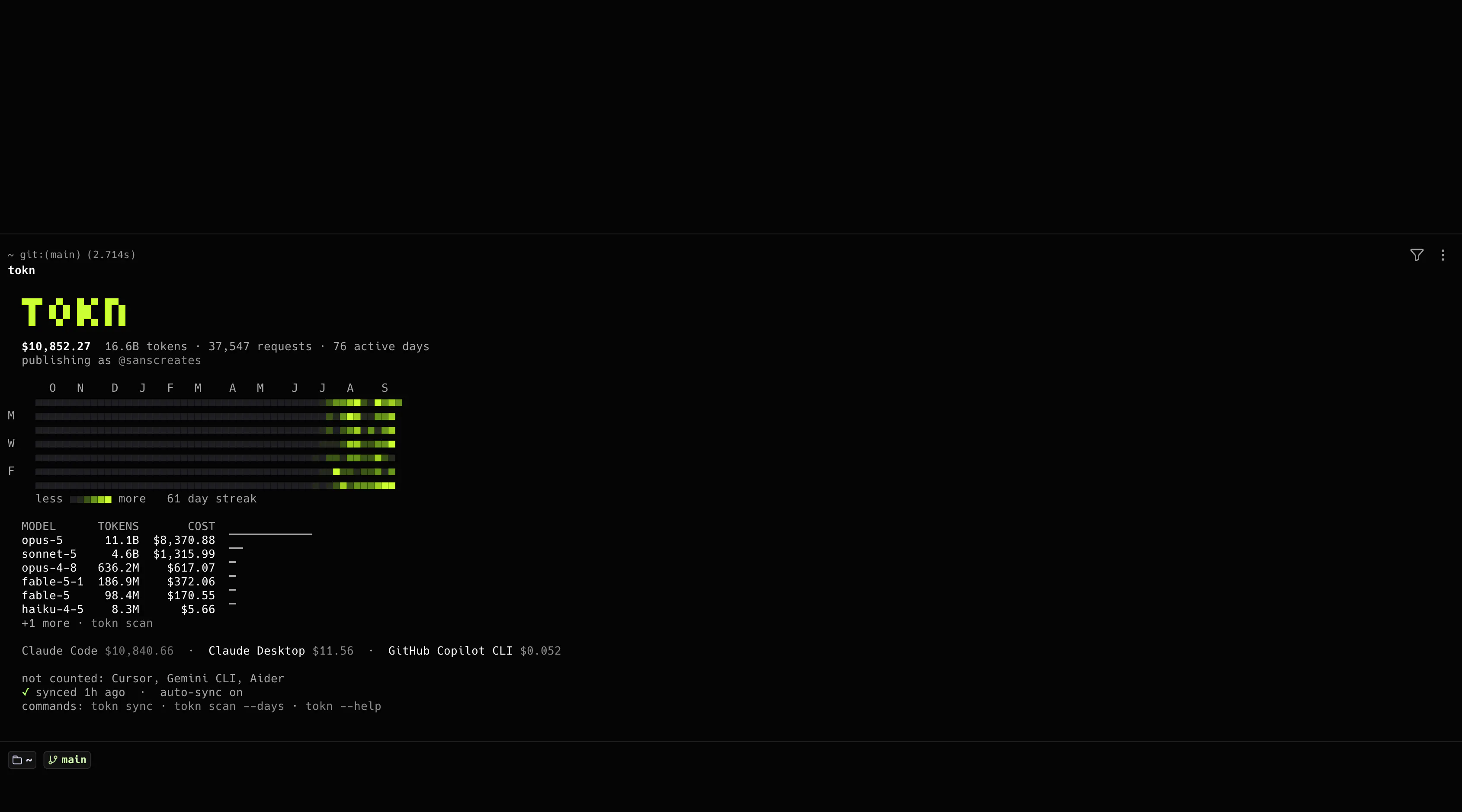Select the opus-4-8 model name
The width and height of the screenshot is (1462, 812).
tap(49, 568)
